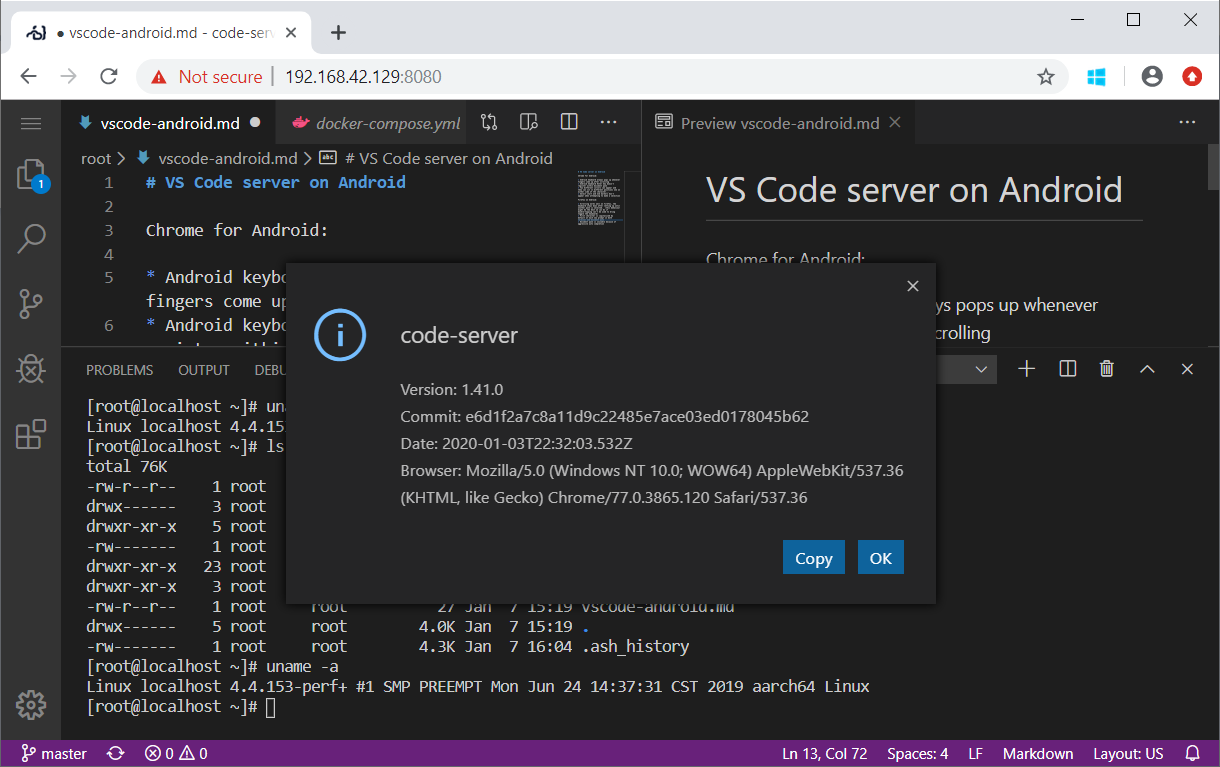Click Ln 13, Col 72 in status bar

(x=823, y=754)
